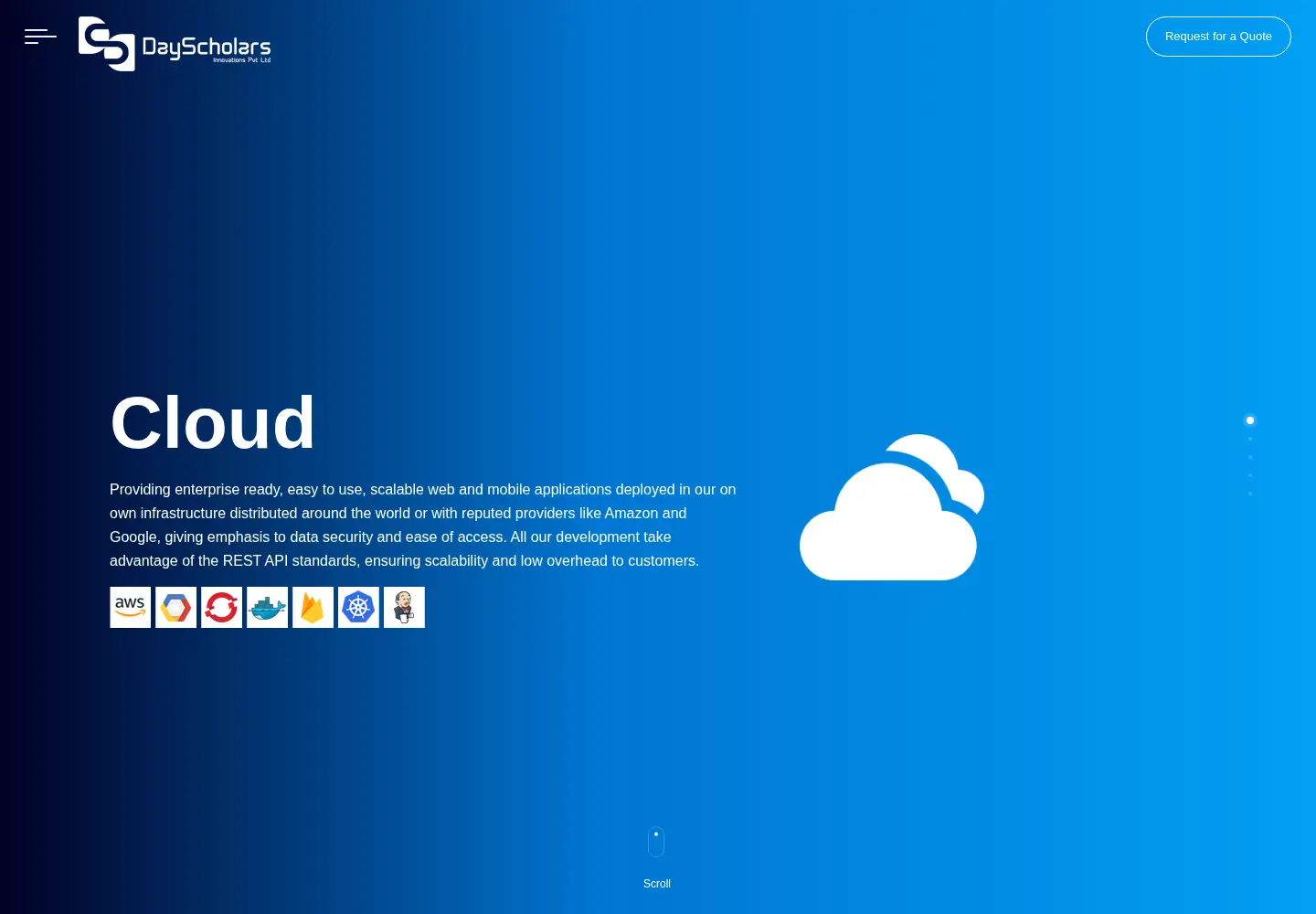Click the Google Cloud Platform icon
1316x914 pixels.
[x=175, y=607]
